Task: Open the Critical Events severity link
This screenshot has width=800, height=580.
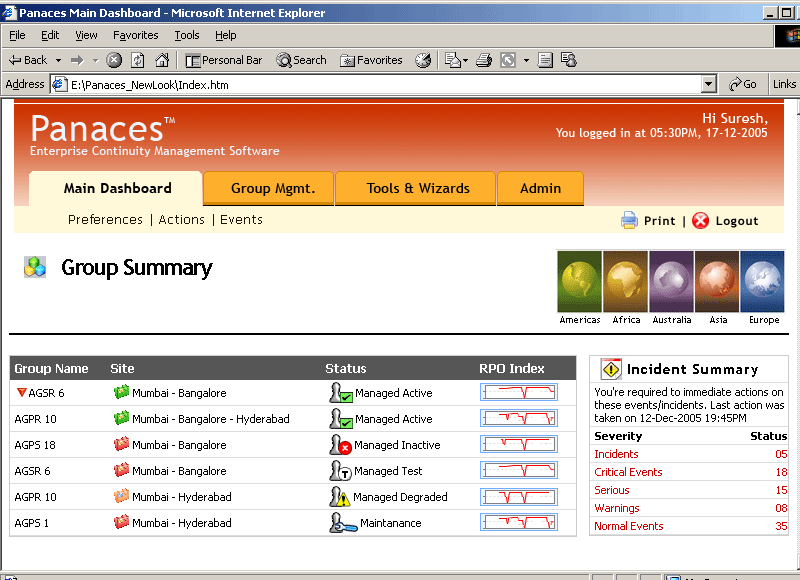Action: (628, 472)
